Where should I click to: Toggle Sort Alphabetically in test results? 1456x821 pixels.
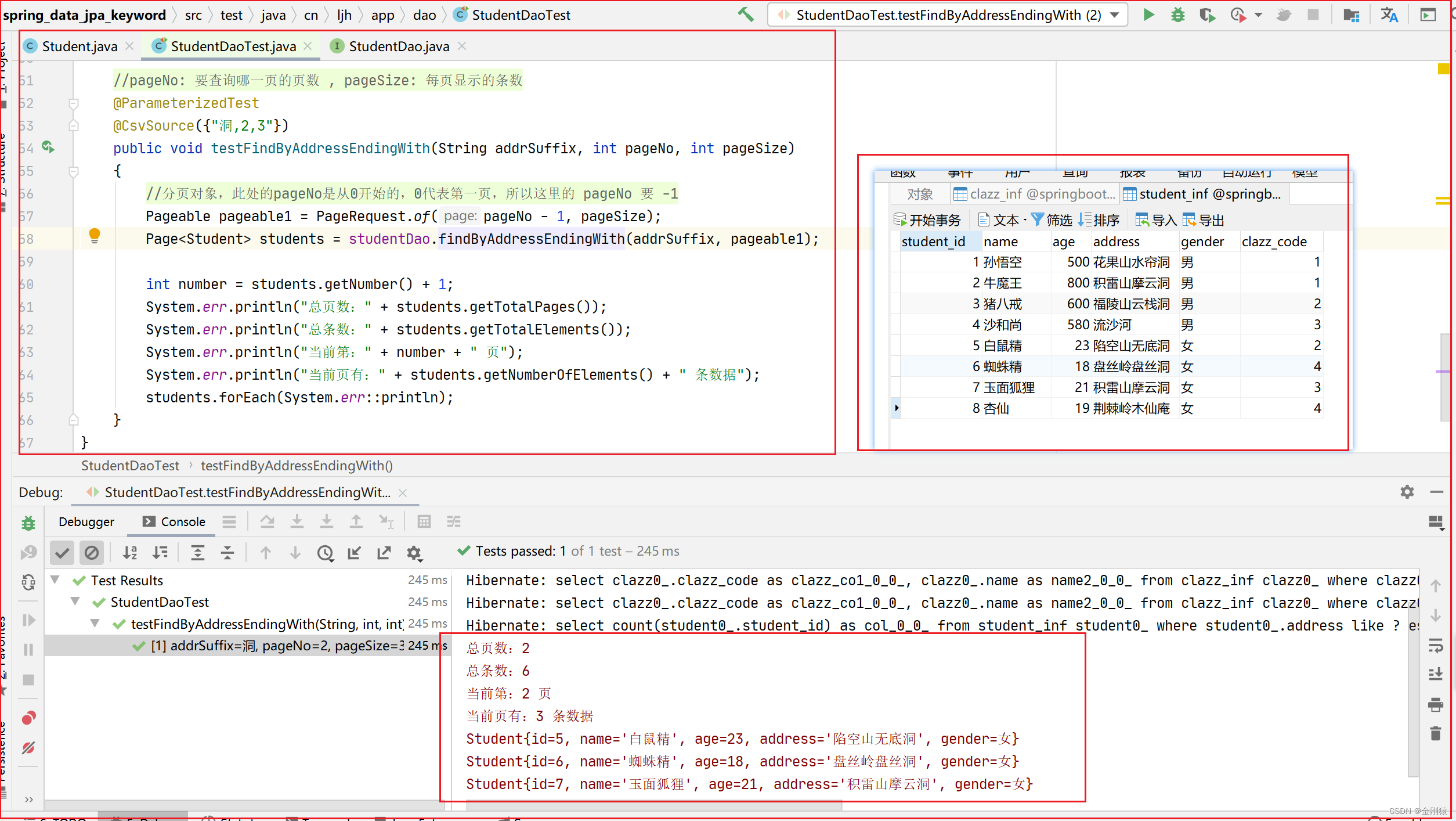131,553
